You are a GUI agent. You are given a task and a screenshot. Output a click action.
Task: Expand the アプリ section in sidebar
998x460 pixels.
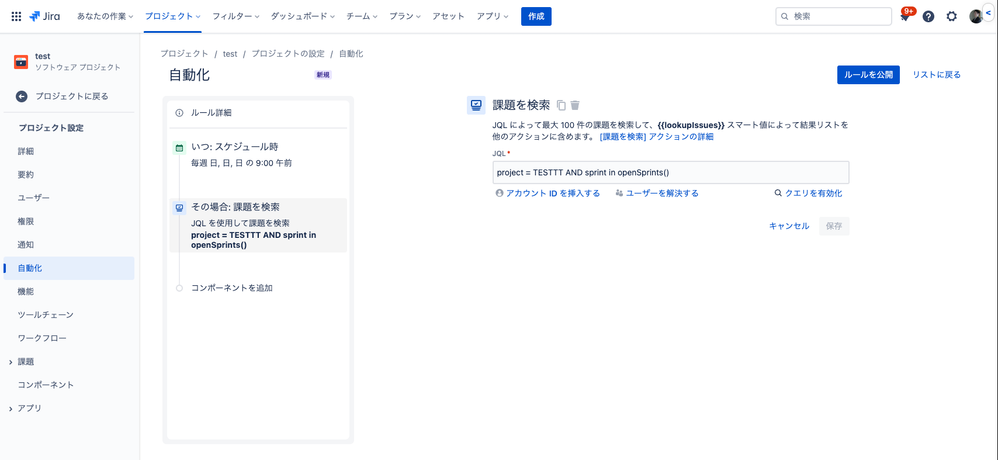click(x=11, y=408)
